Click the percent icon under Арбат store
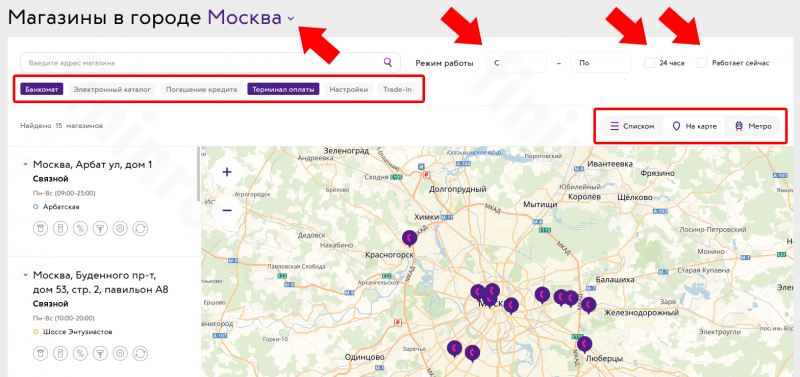Viewport: 800px width, 377px height. pyautogui.click(x=80, y=229)
